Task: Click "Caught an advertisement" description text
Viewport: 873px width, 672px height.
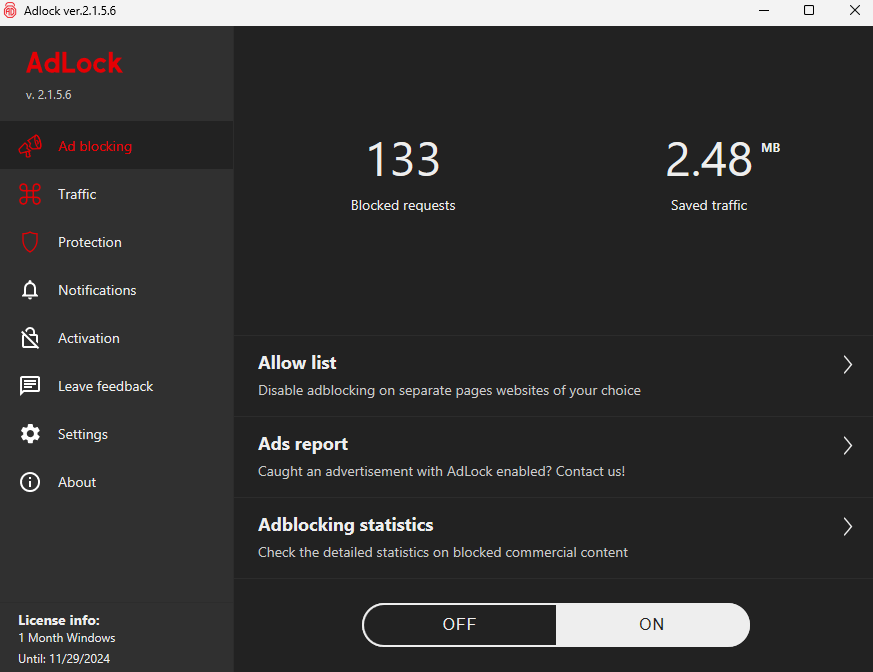Action: pyautogui.click(x=442, y=472)
